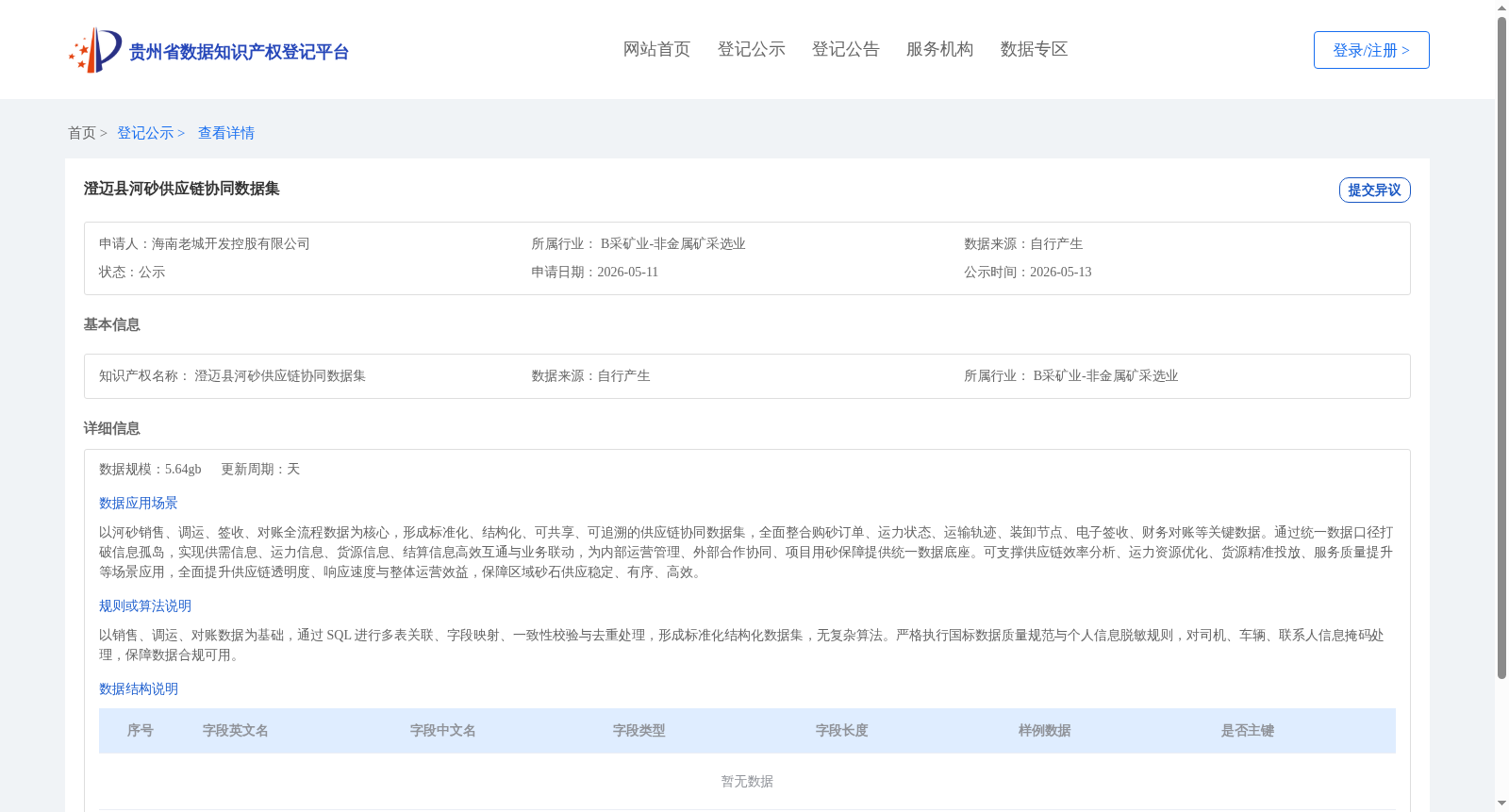Click the scrollbar up arrow
This screenshot has width=1509, height=812.
pyautogui.click(x=1501, y=8)
